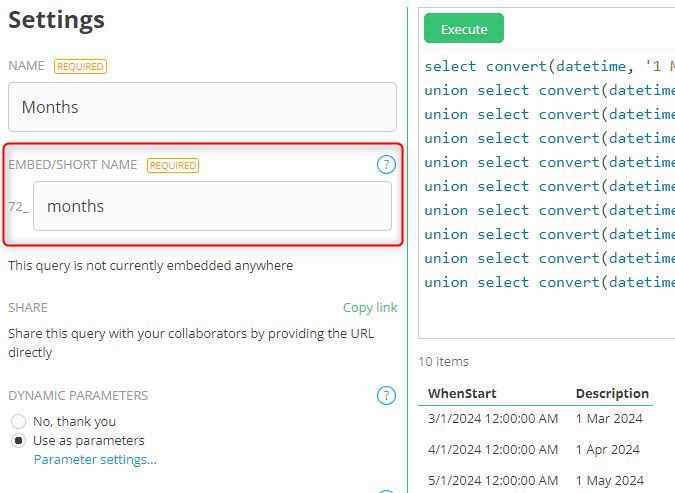Select the "1 Apr 2024" description cell
The width and height of the screenshot is (675, 493).
coord(608,449)
